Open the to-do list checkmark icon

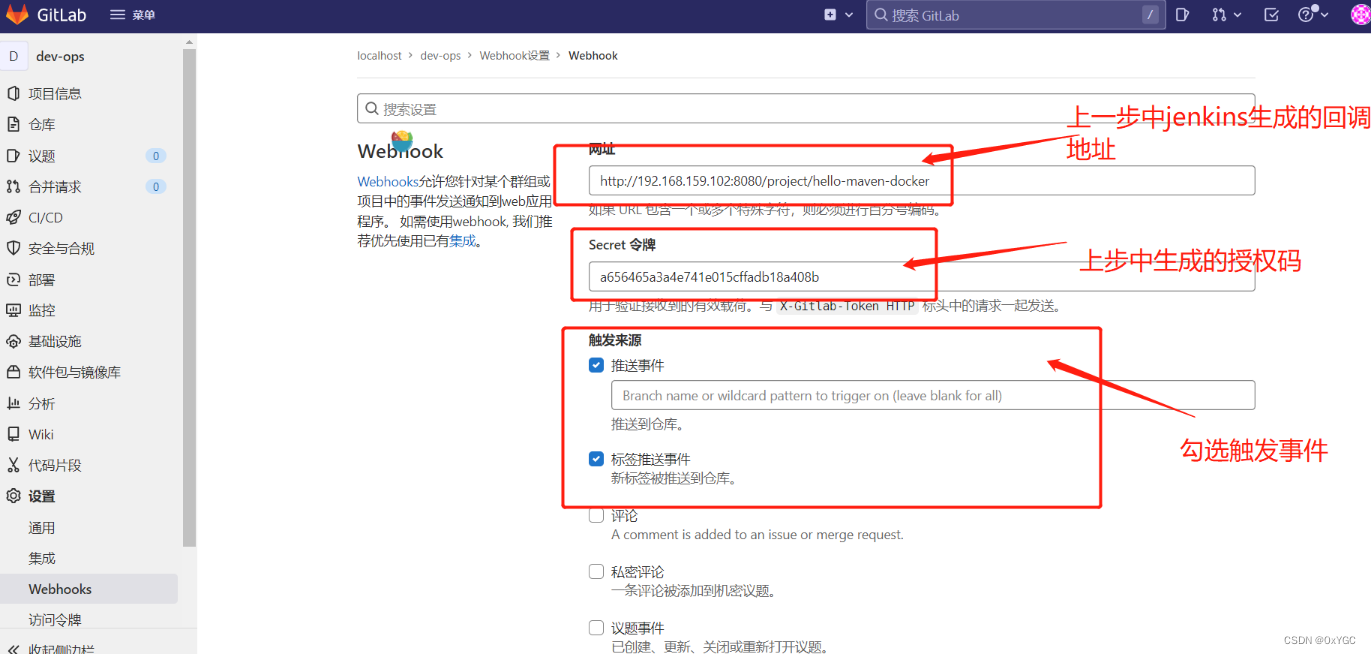click(x=1271, y=15)
